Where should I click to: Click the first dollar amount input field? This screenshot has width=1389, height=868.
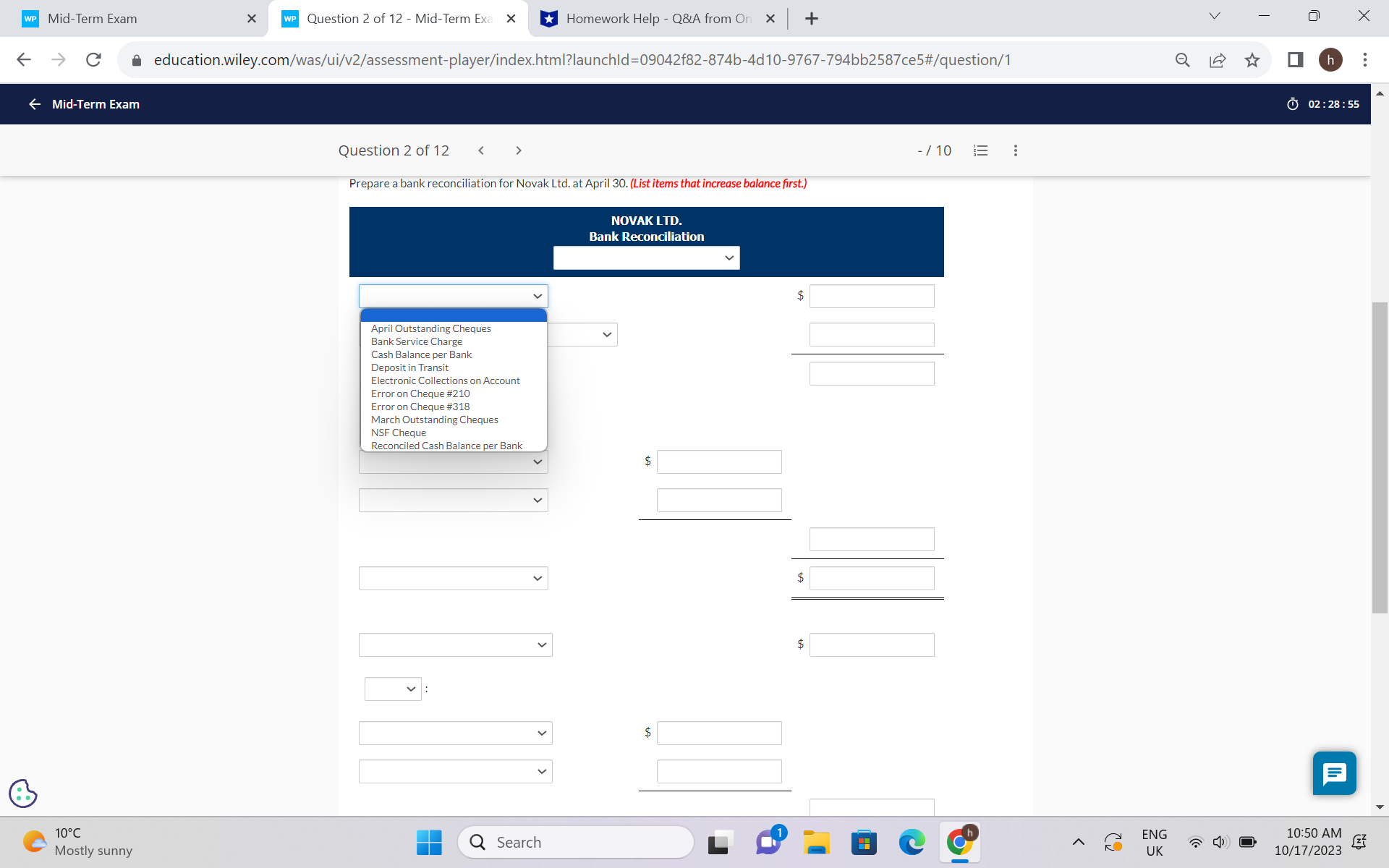click(871, 296)
